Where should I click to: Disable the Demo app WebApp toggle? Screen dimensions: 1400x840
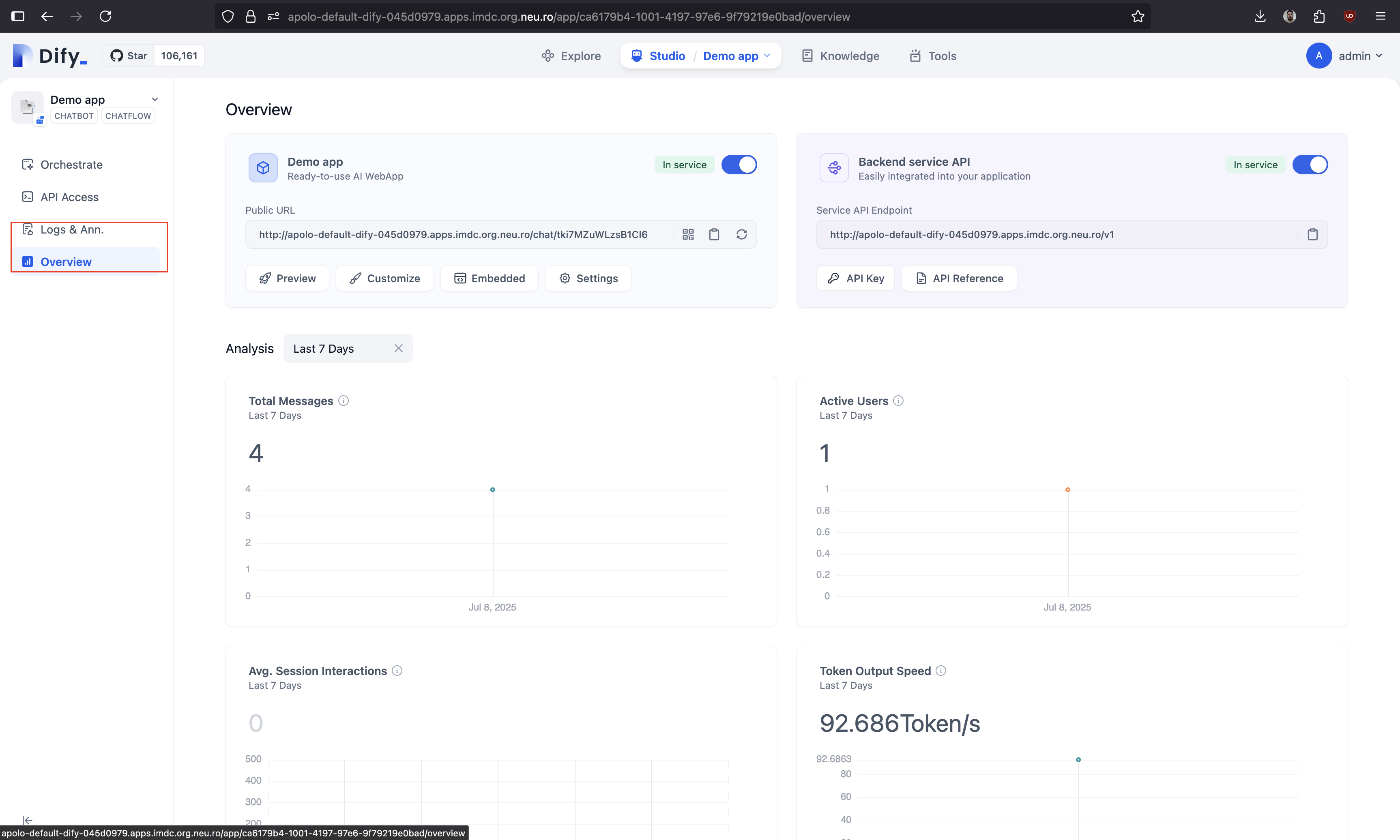[x=739, y=165]
